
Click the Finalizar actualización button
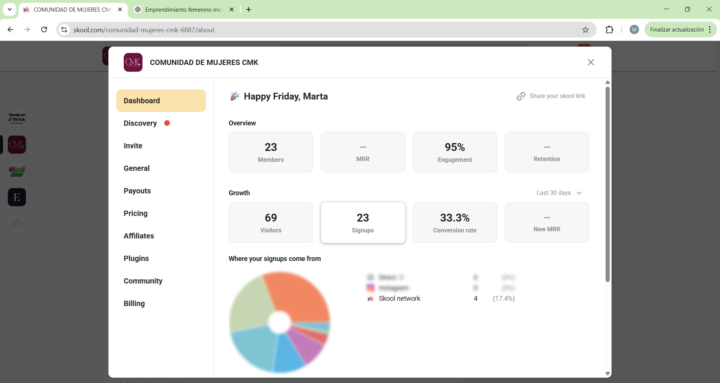tap(681, 30)
